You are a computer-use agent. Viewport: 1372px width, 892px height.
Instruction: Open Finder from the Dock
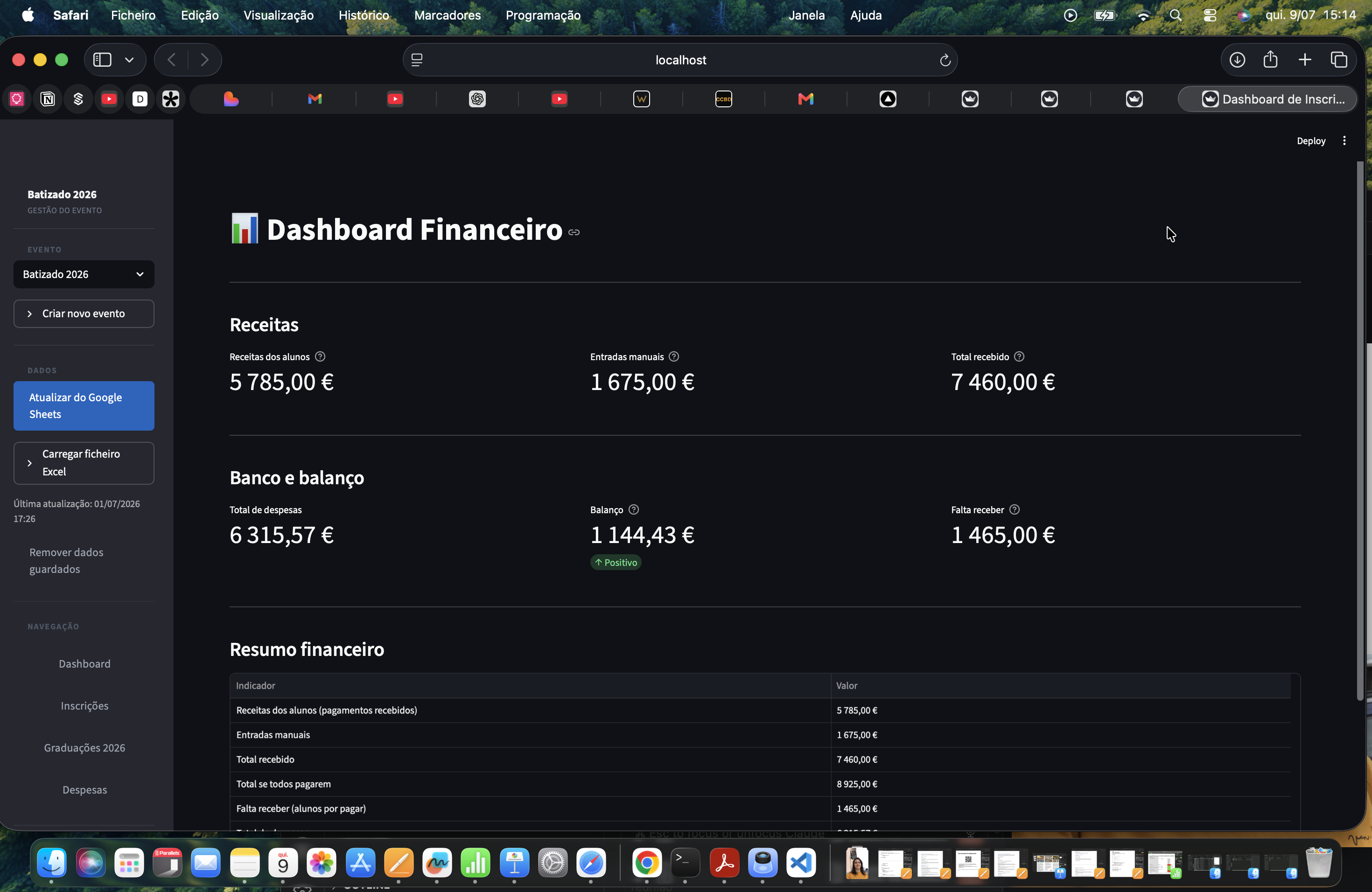click(x=52, y=863)
